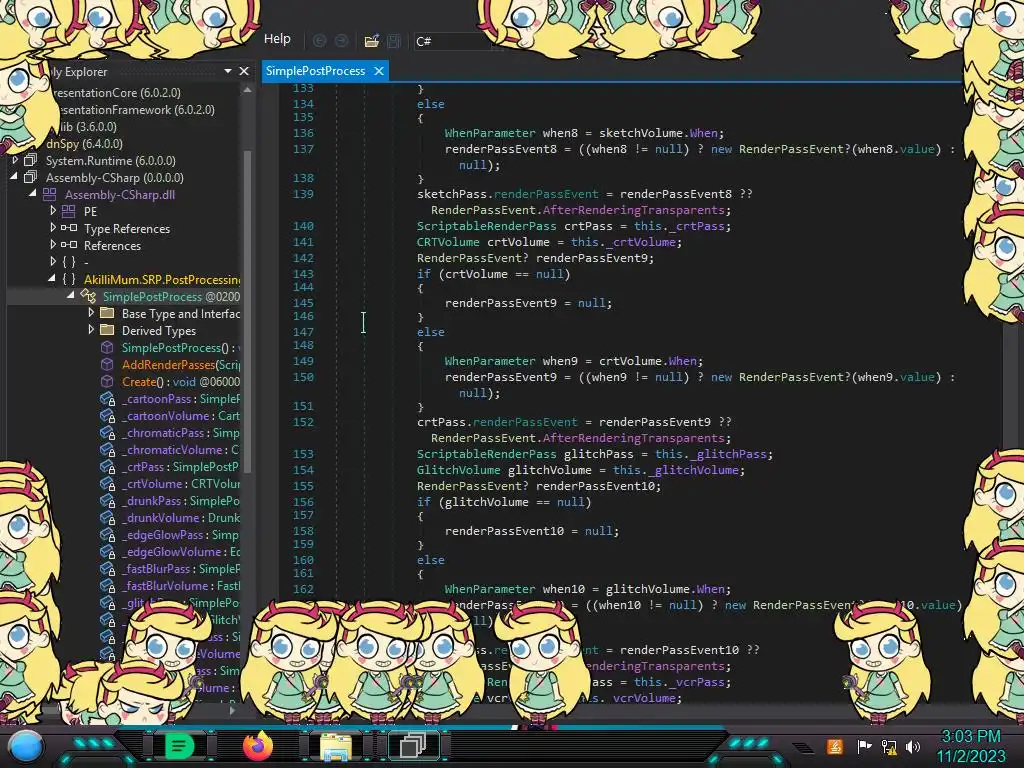Close the SimplePostProcess tab

point(379,71)
